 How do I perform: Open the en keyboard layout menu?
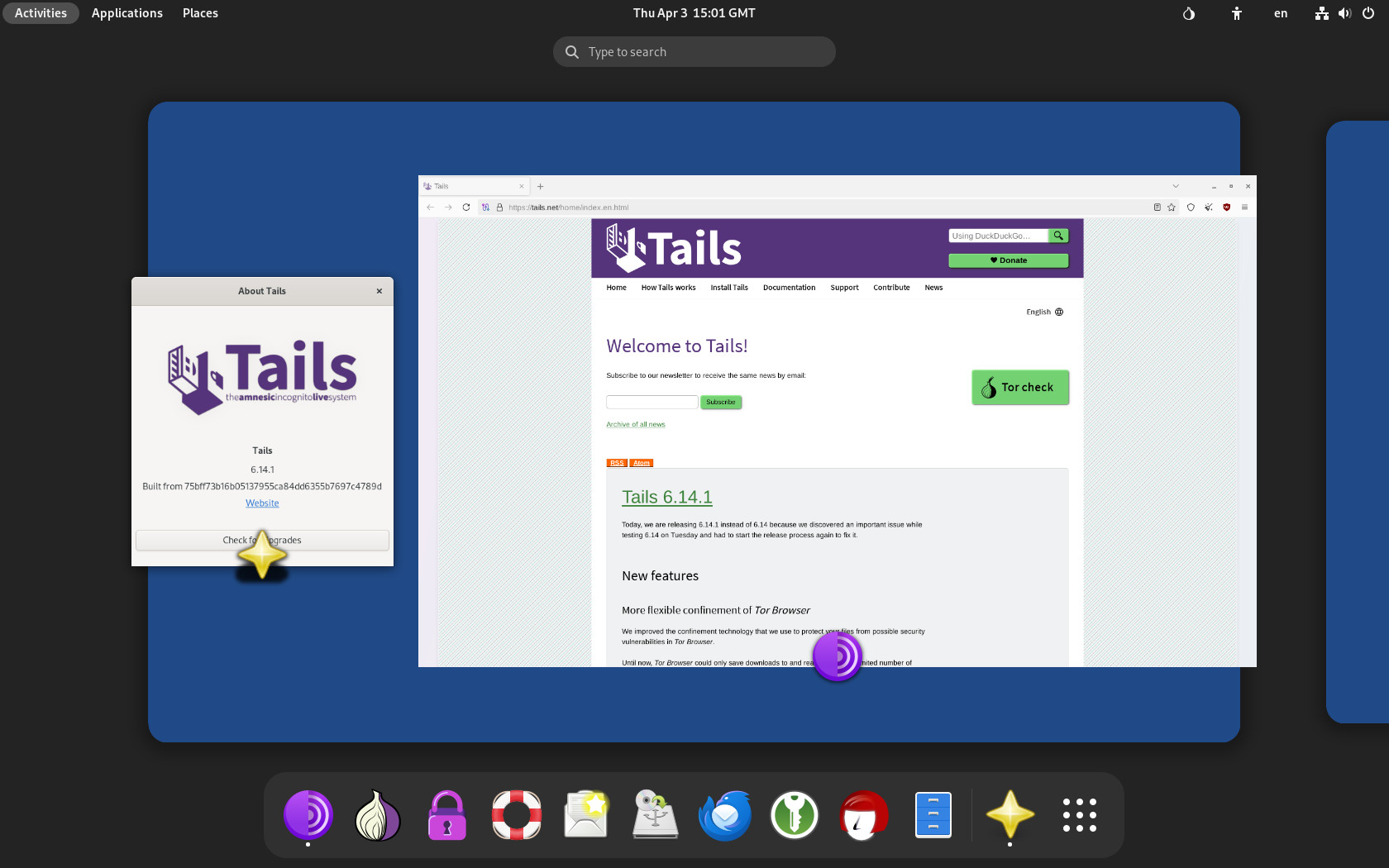coord(1281,13)
